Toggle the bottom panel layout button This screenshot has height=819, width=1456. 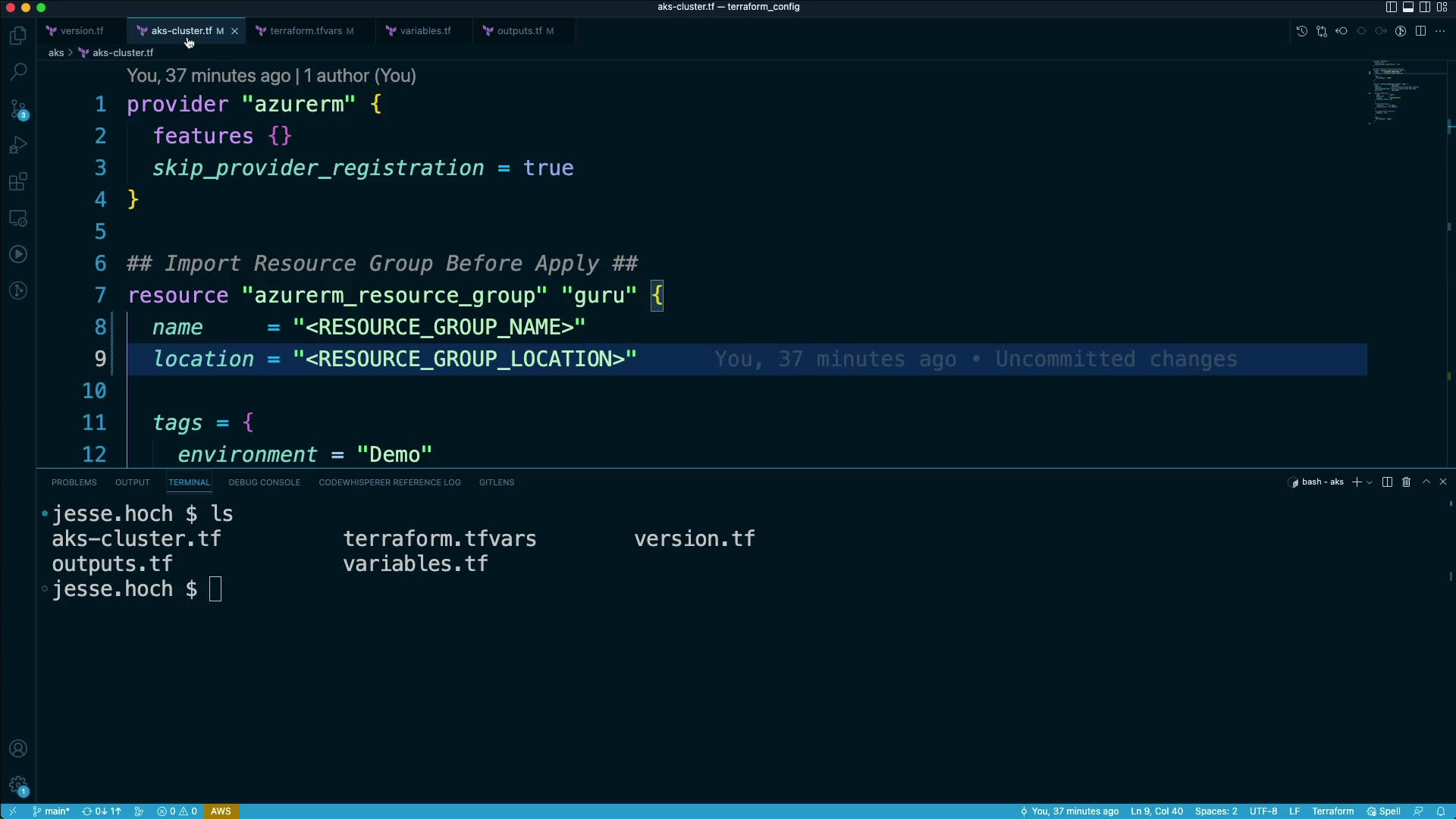1407,7
